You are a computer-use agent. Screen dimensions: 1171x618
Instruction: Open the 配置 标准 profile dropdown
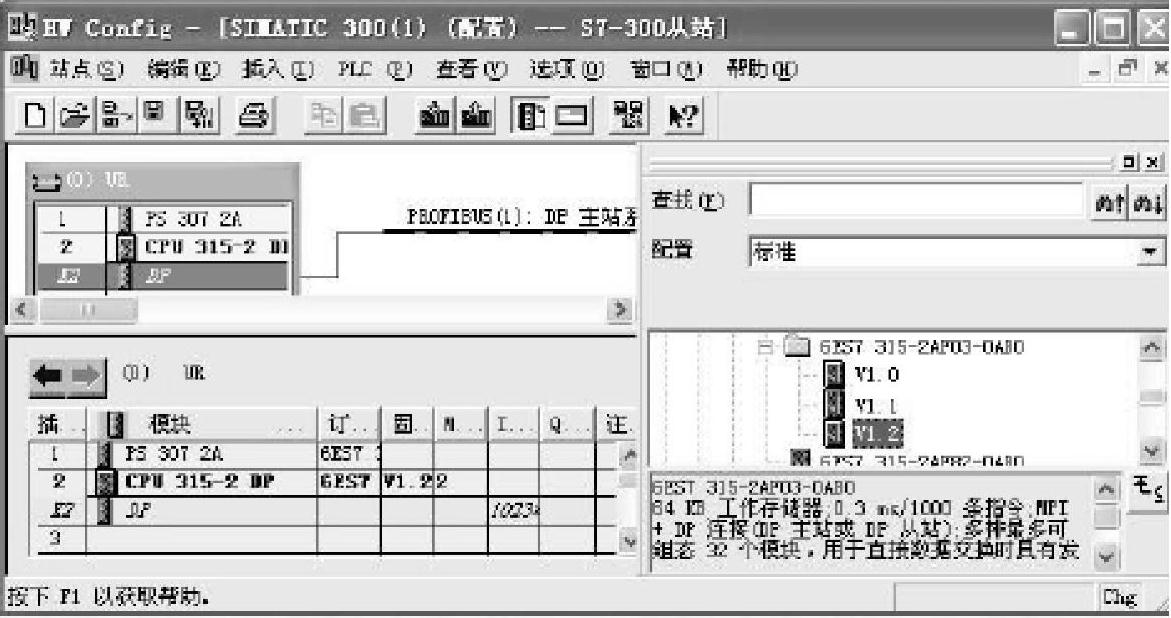click(1150, 252)
